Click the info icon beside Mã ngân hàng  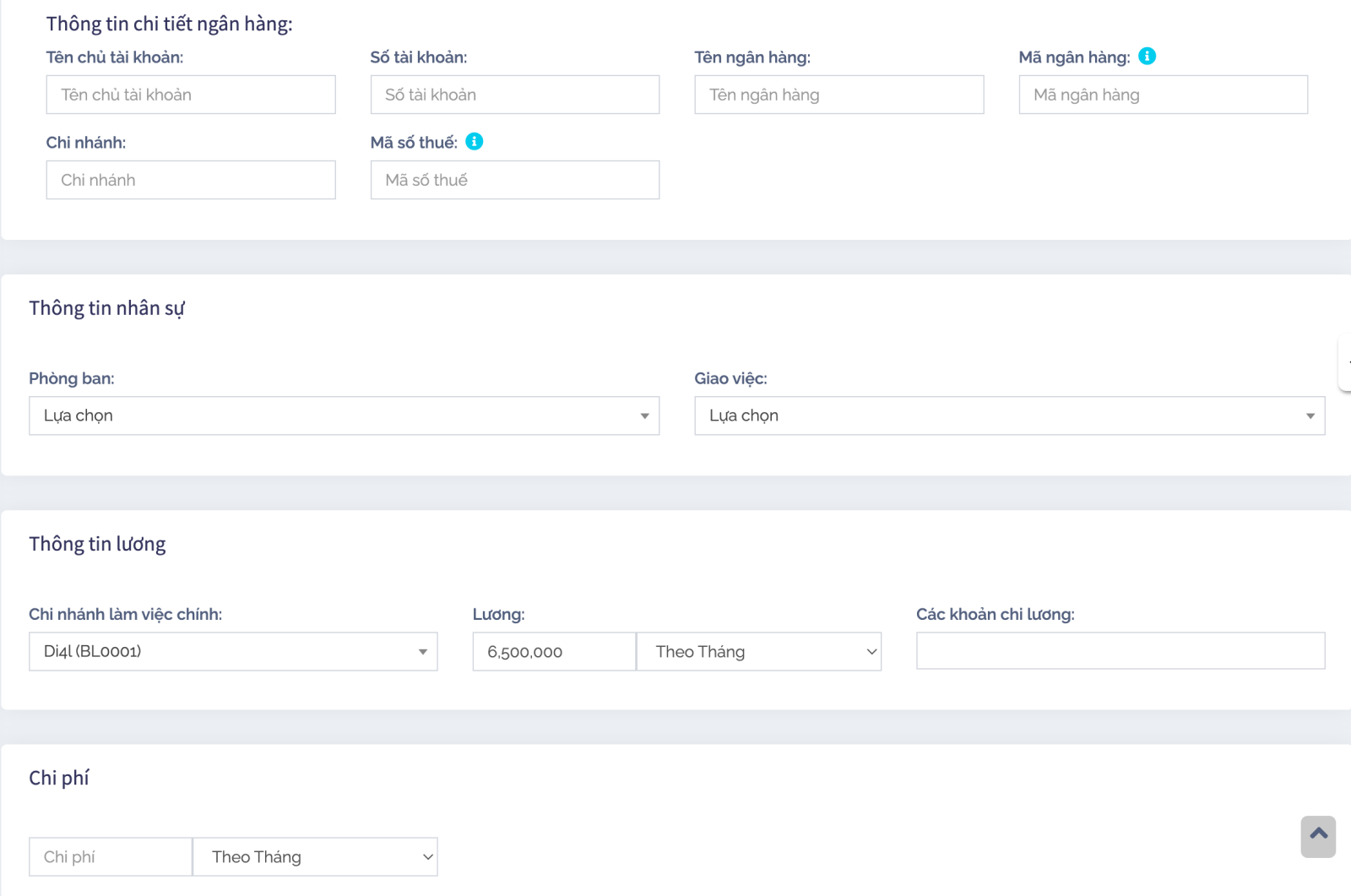[1147, 57]
